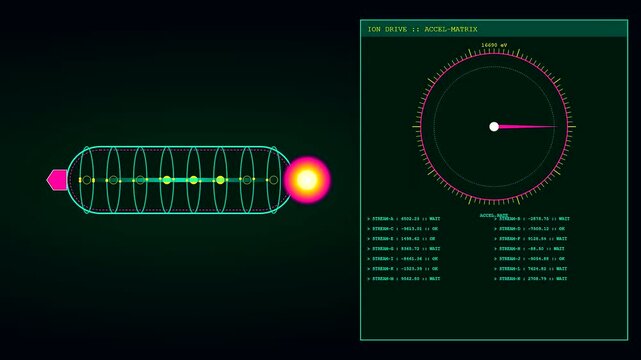This screenshot has height=360, width=641.
Task: Click the WAIT status in the STREAM-A row
Action: click(x=435, y=219)
